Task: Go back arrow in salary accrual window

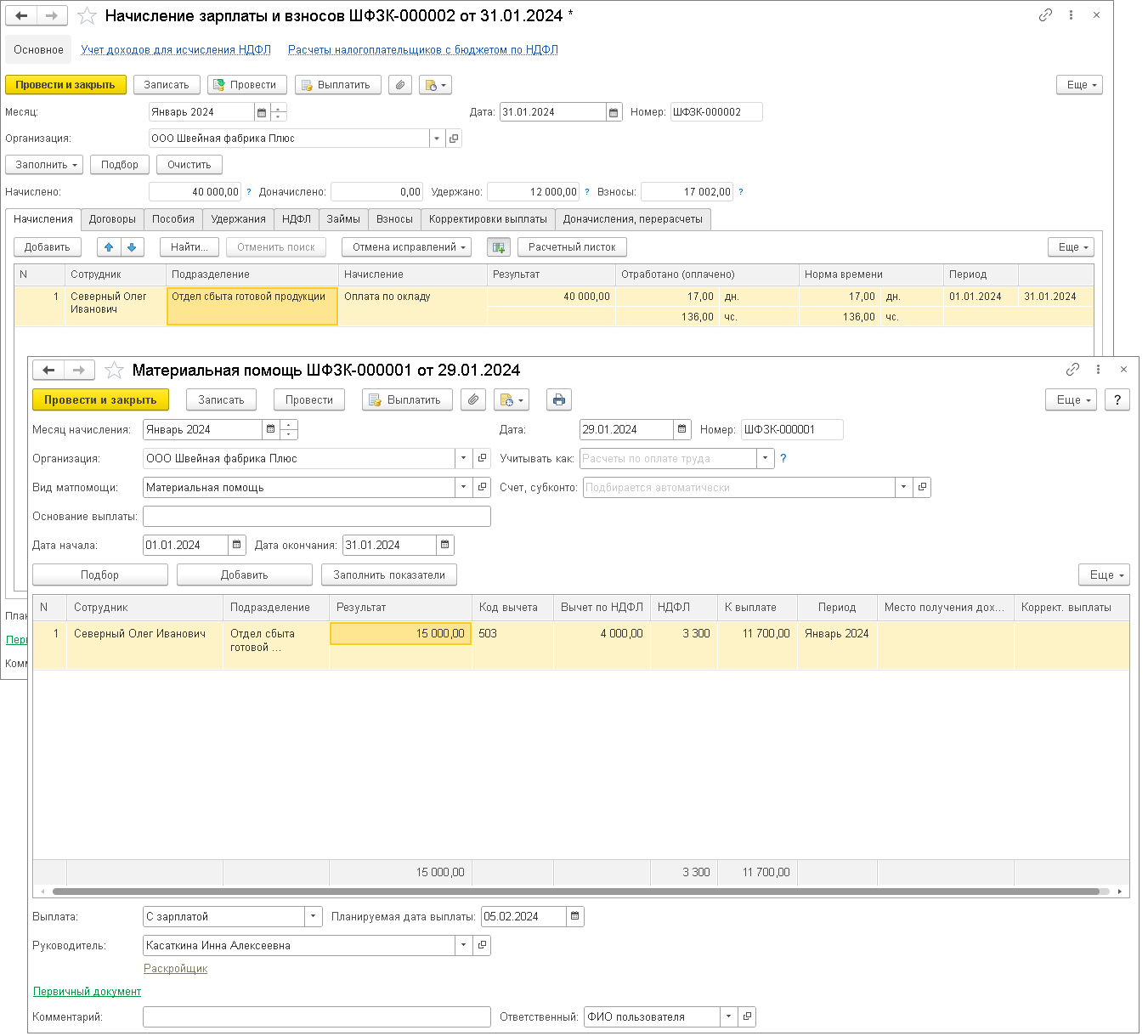Action: pyautogui.click(x=21, y=15)
